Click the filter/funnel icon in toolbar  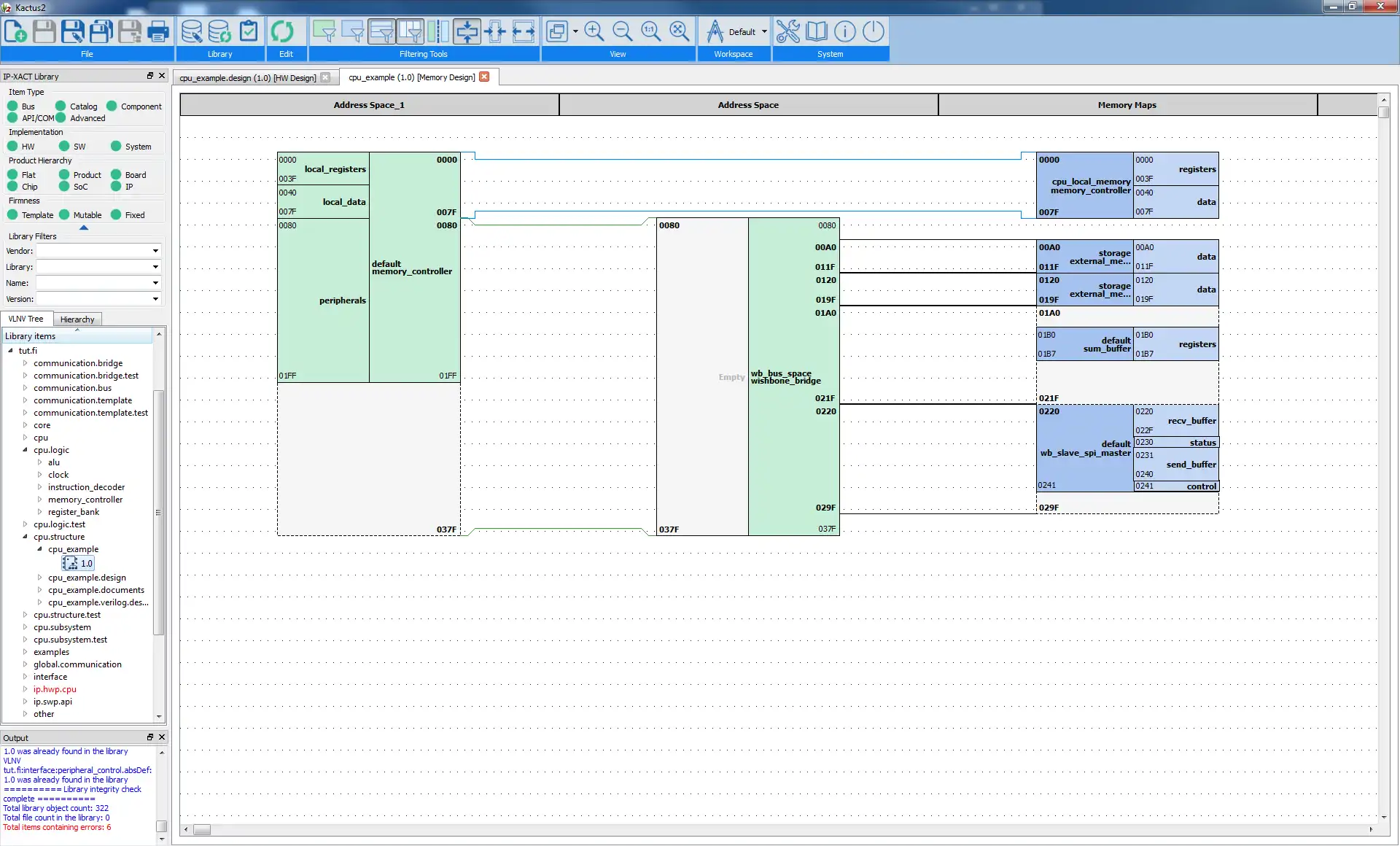pyautogui.click(x=324, y=31)
